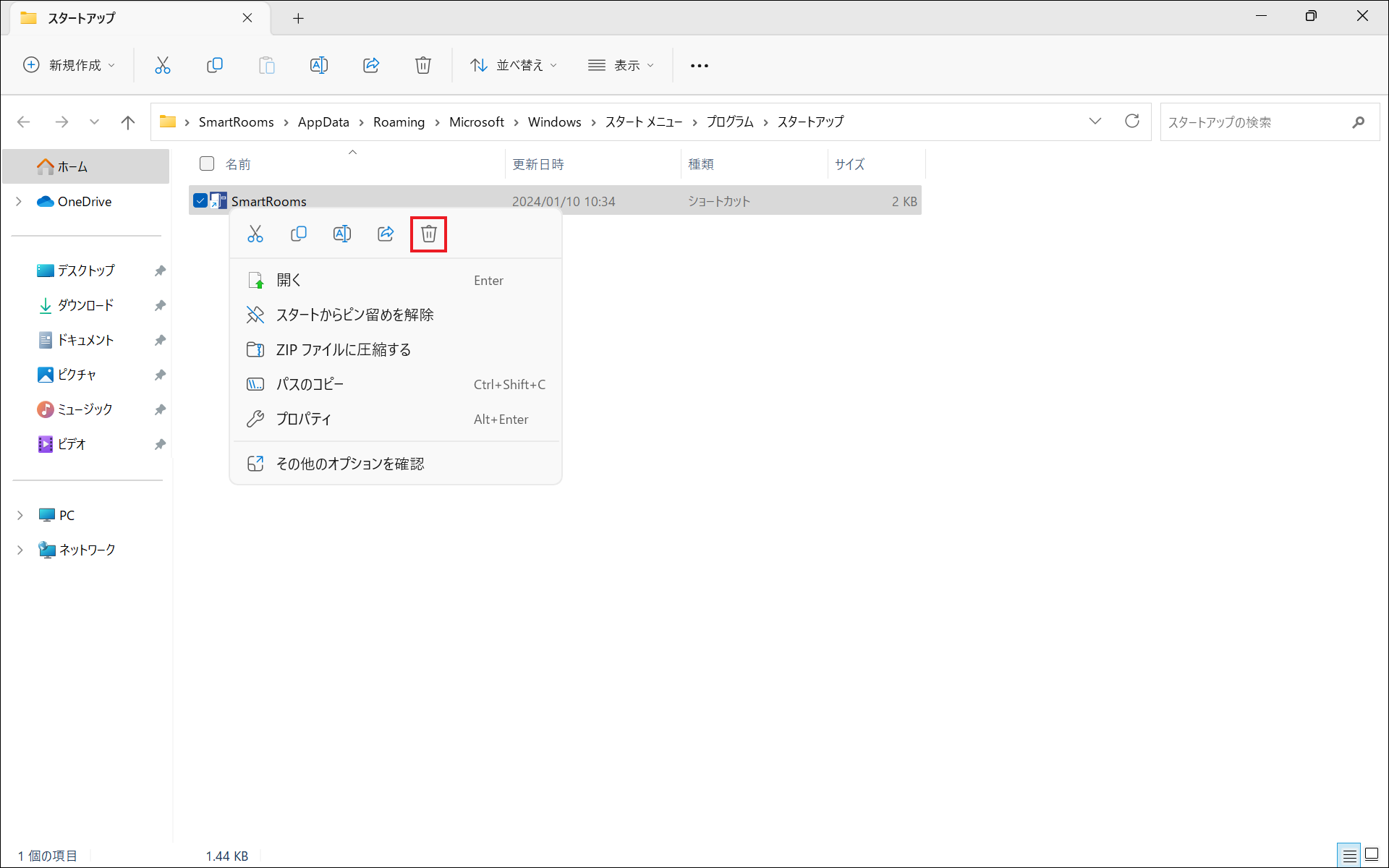Image resolution: width=1389 pixels, height=868 pixels.
Task: Open ダウンロード in the sidebar
Action: tap(85, 305)
